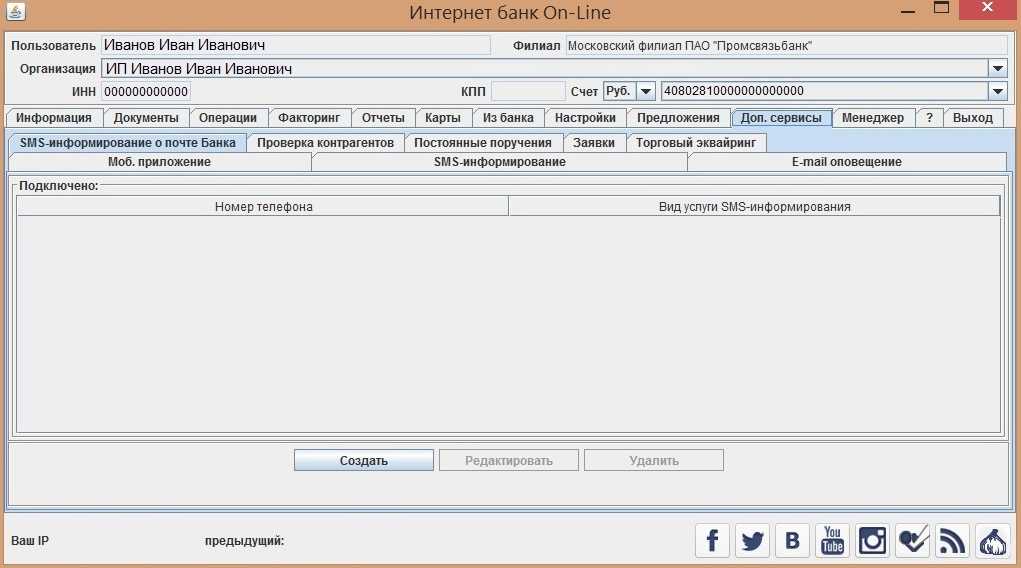Open the bank's Facebook page icon
Viewport: 1021px width, 568px height.
click(712, 541)
